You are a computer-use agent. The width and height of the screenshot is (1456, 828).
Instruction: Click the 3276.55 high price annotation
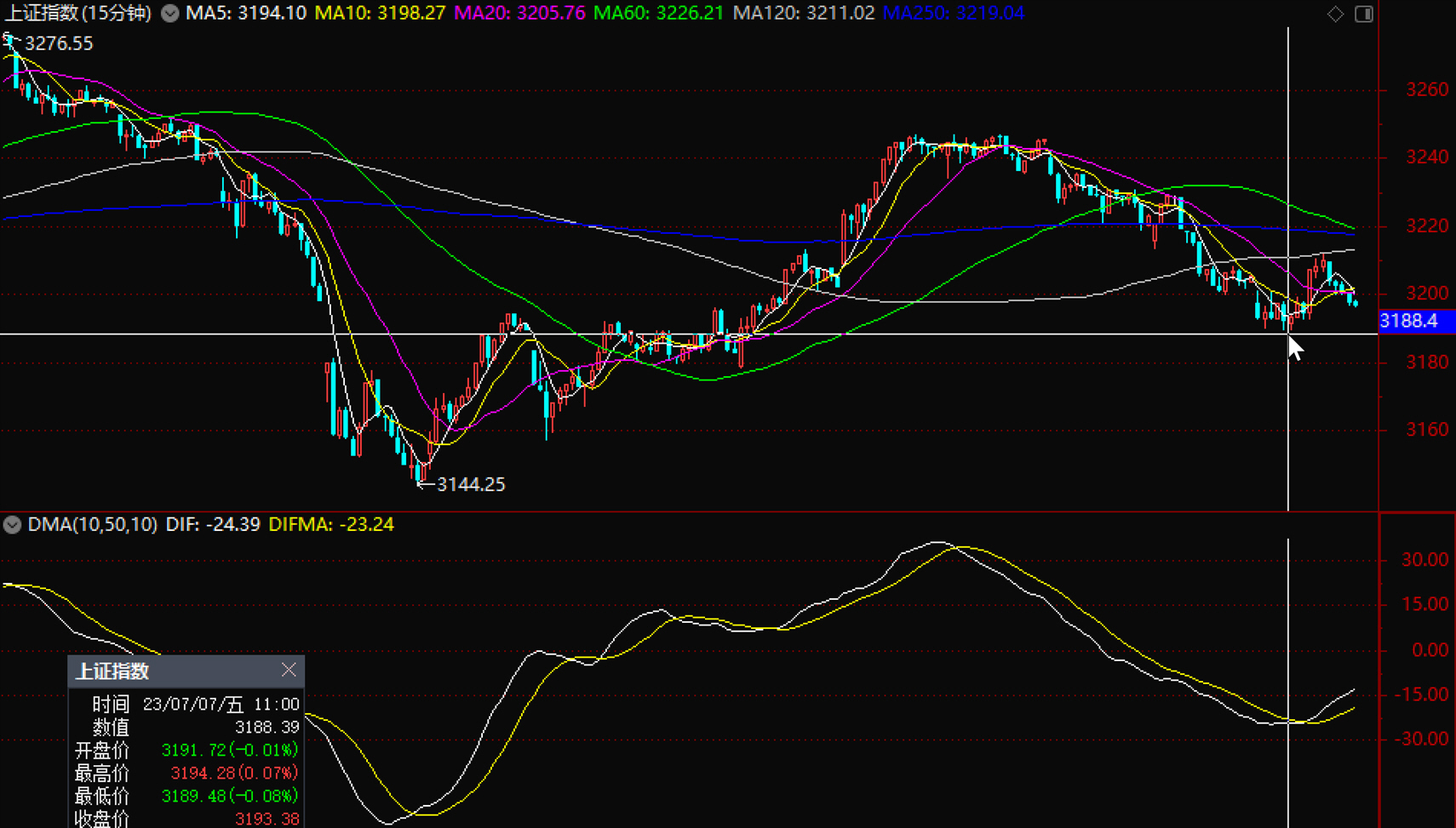tap(59, 43)
